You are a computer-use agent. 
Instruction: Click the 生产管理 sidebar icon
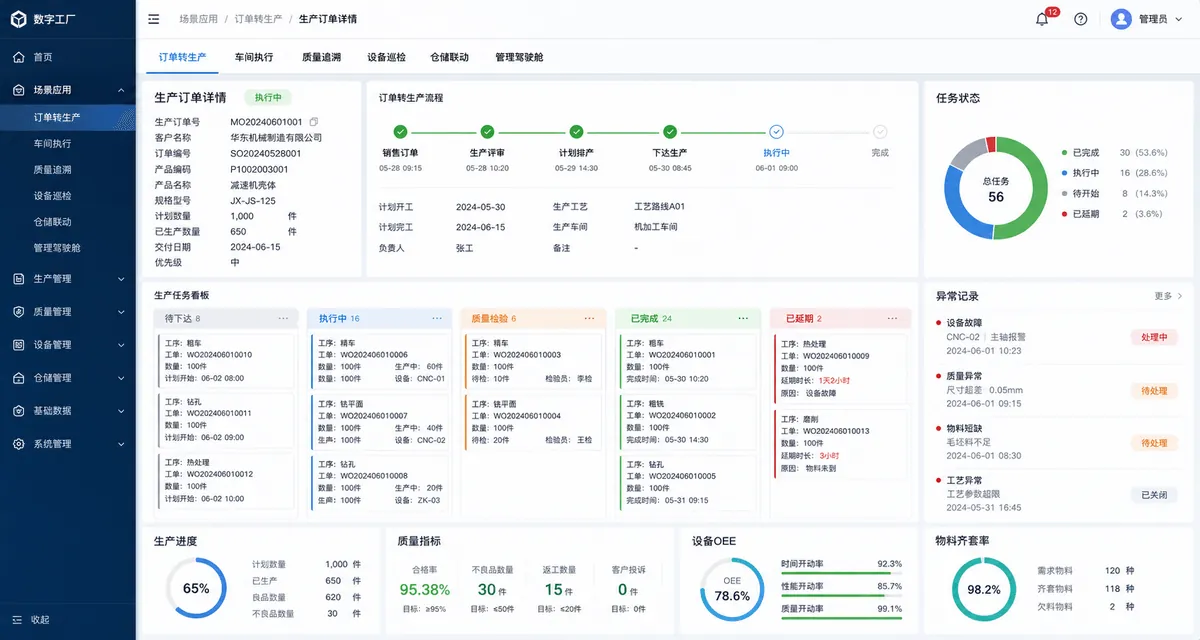pyautogui.click(x=18, y=279)
